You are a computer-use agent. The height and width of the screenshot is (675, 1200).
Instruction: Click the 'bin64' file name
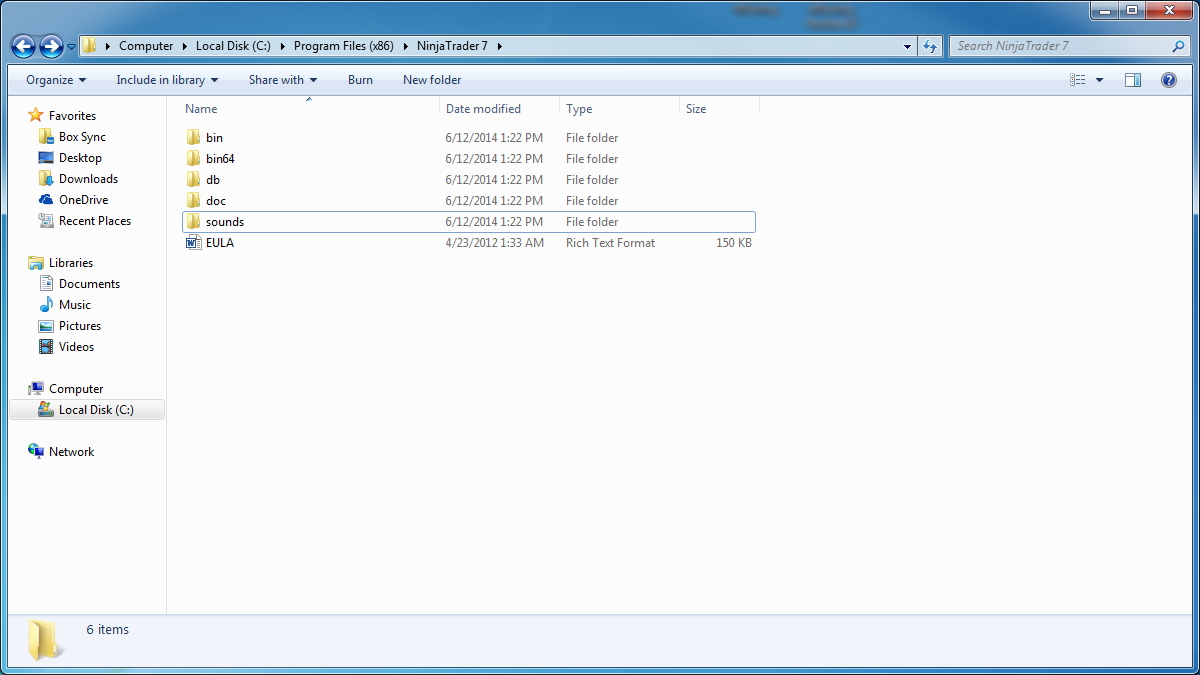coord(220,159)
